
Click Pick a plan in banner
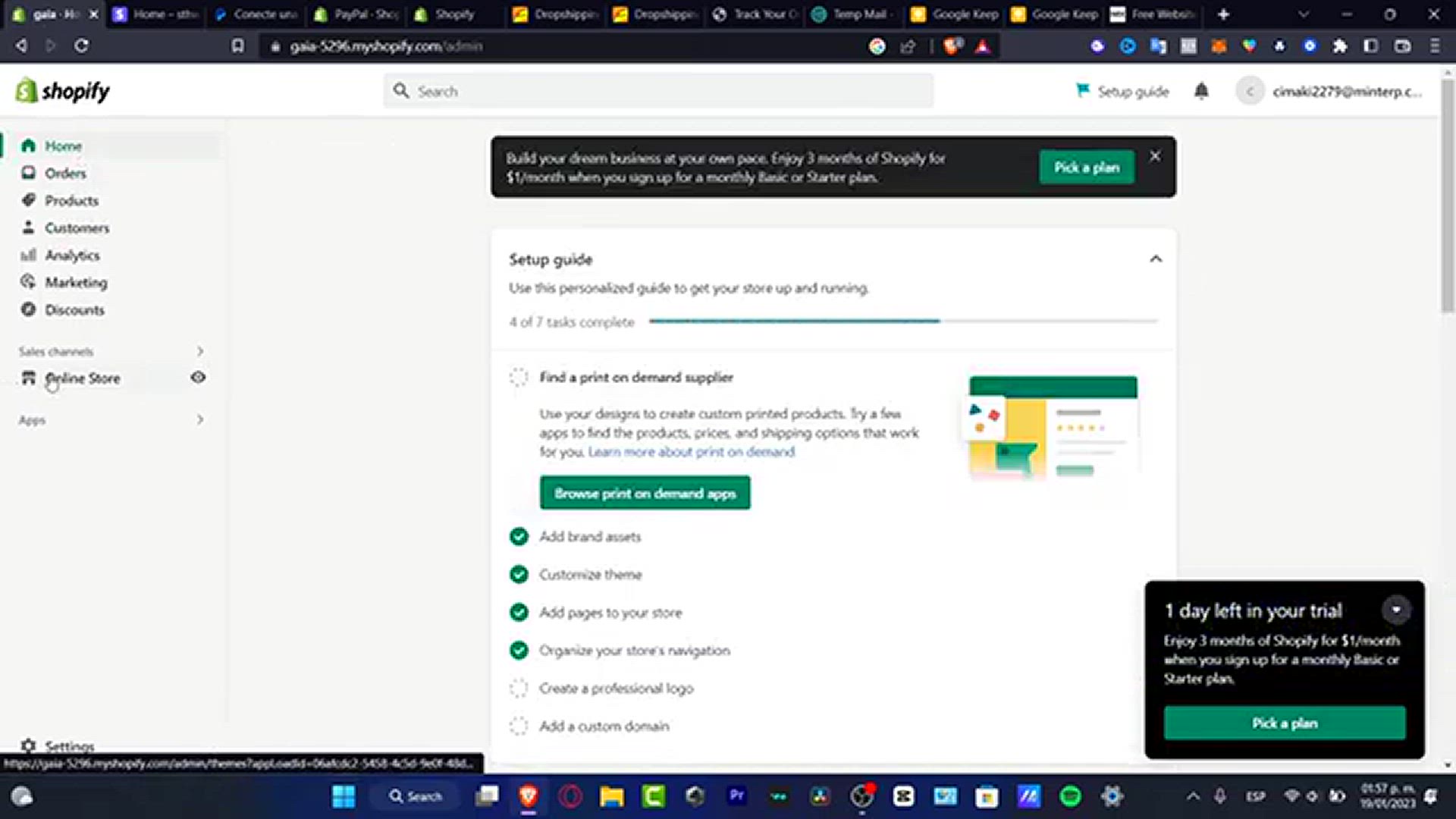pos(1087,167)
